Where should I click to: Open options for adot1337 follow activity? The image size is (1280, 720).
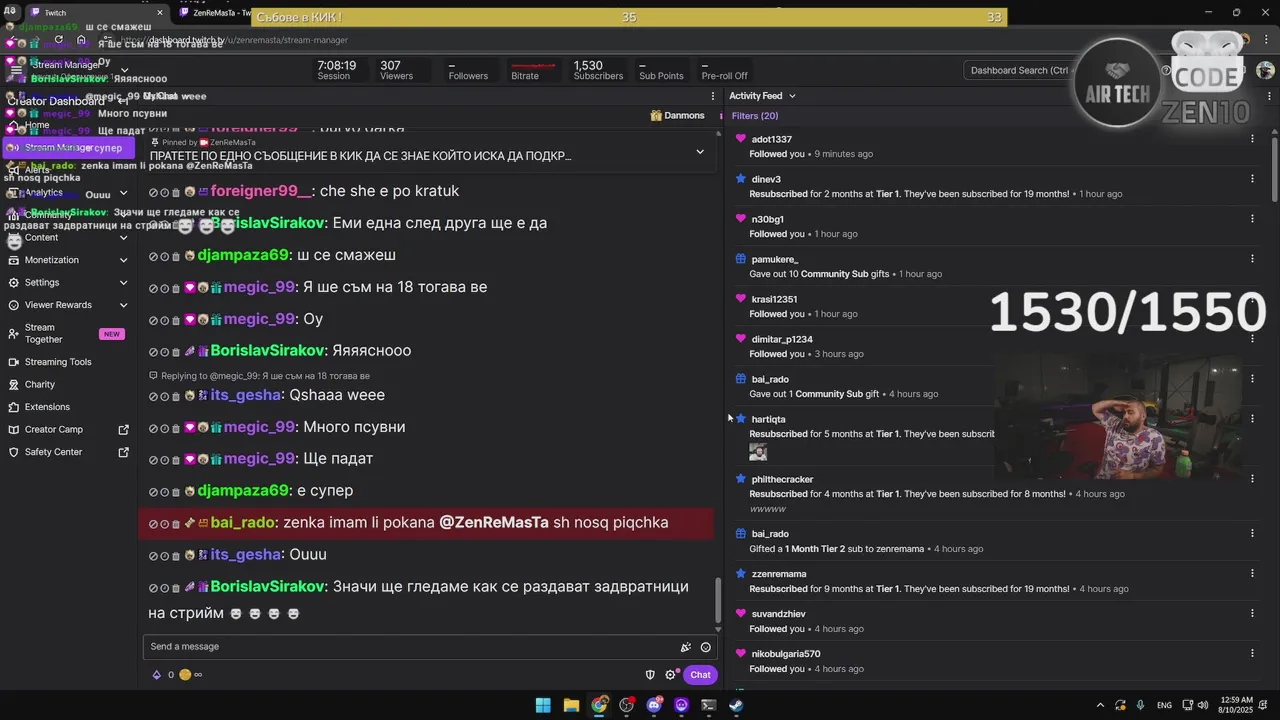click(1252, 139)
